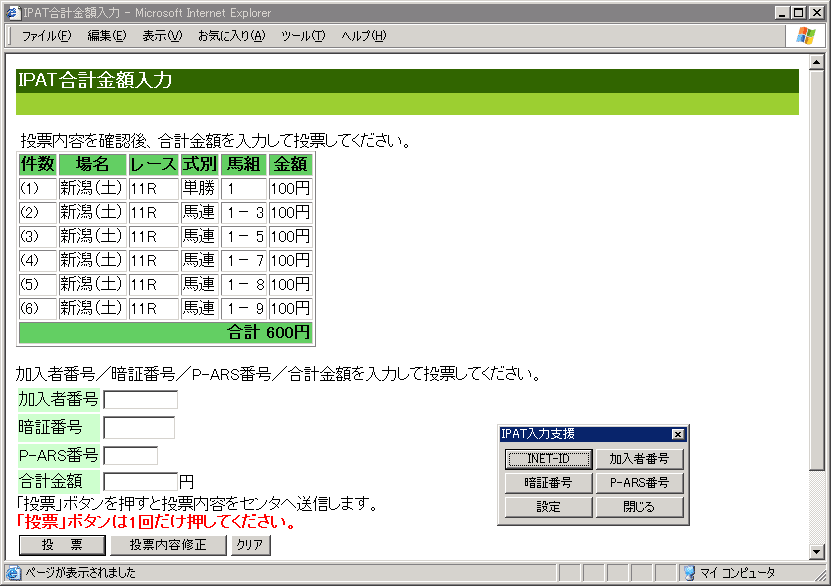Click INET-ID in IPAT入力支援 window
Screen dimensions: 831x586
coord(549,459)
